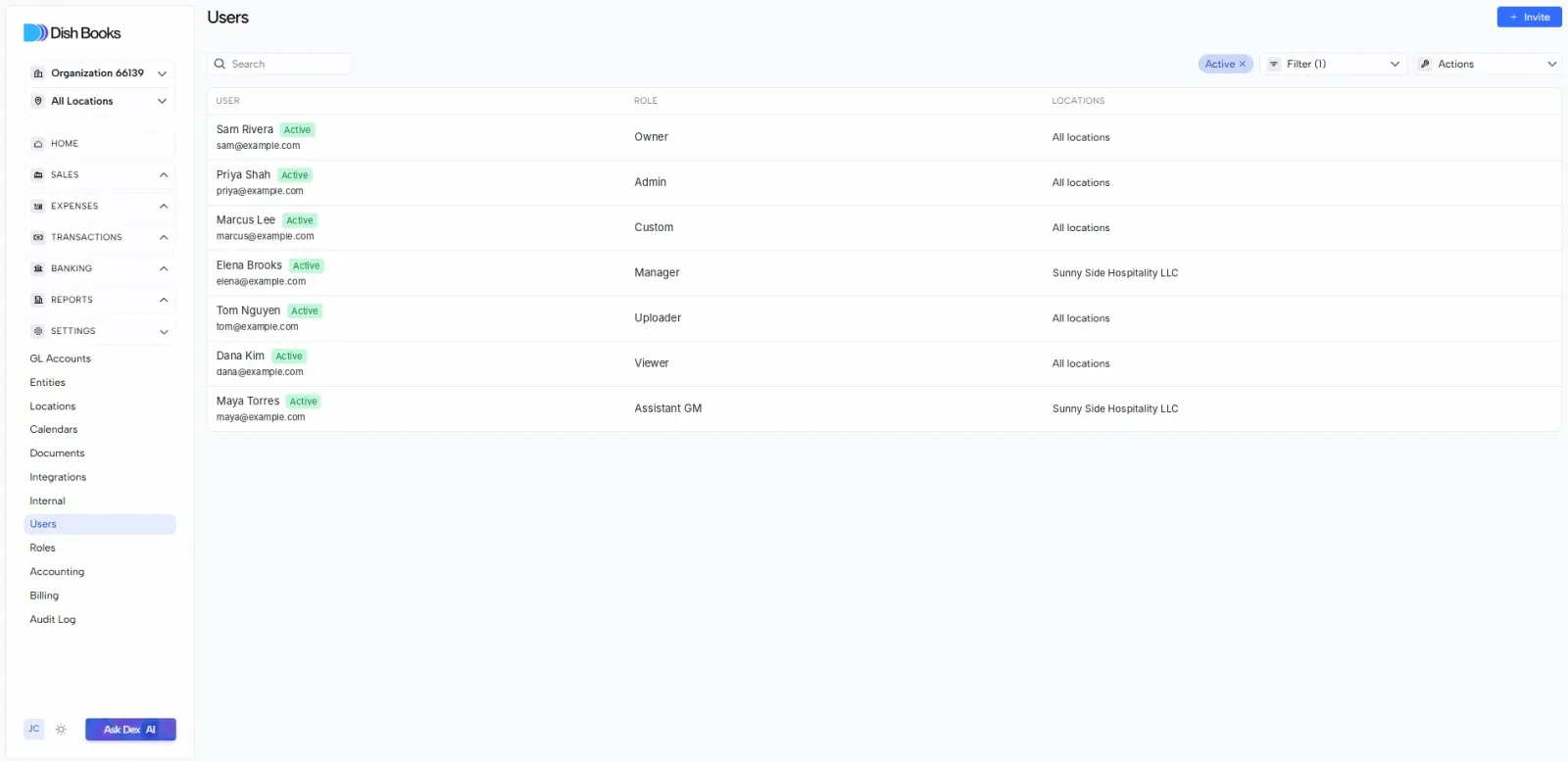Expand the Reports section chevron
1568x761 pixels.
164,300
